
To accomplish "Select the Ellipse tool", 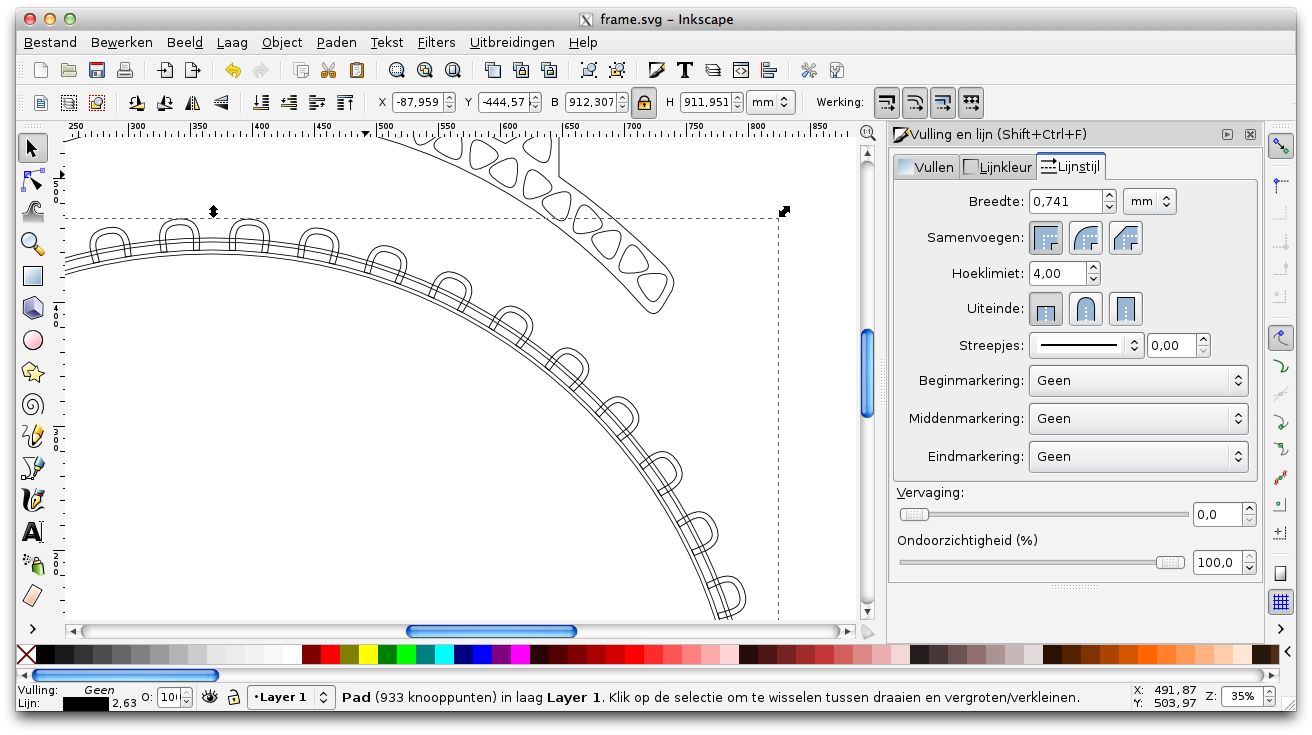I will [x=32, y=340].
